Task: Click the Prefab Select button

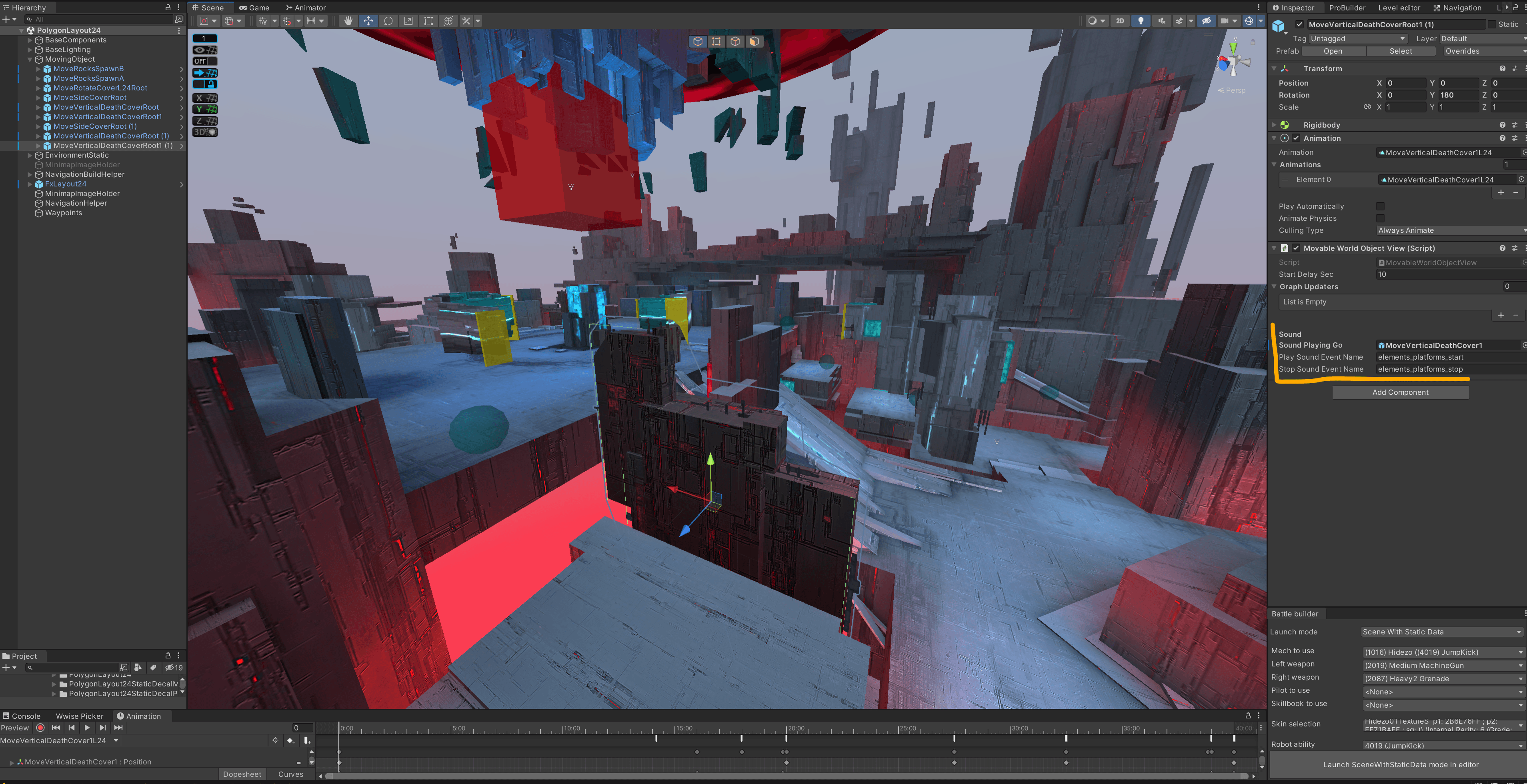Action: tap(1401, 51)
